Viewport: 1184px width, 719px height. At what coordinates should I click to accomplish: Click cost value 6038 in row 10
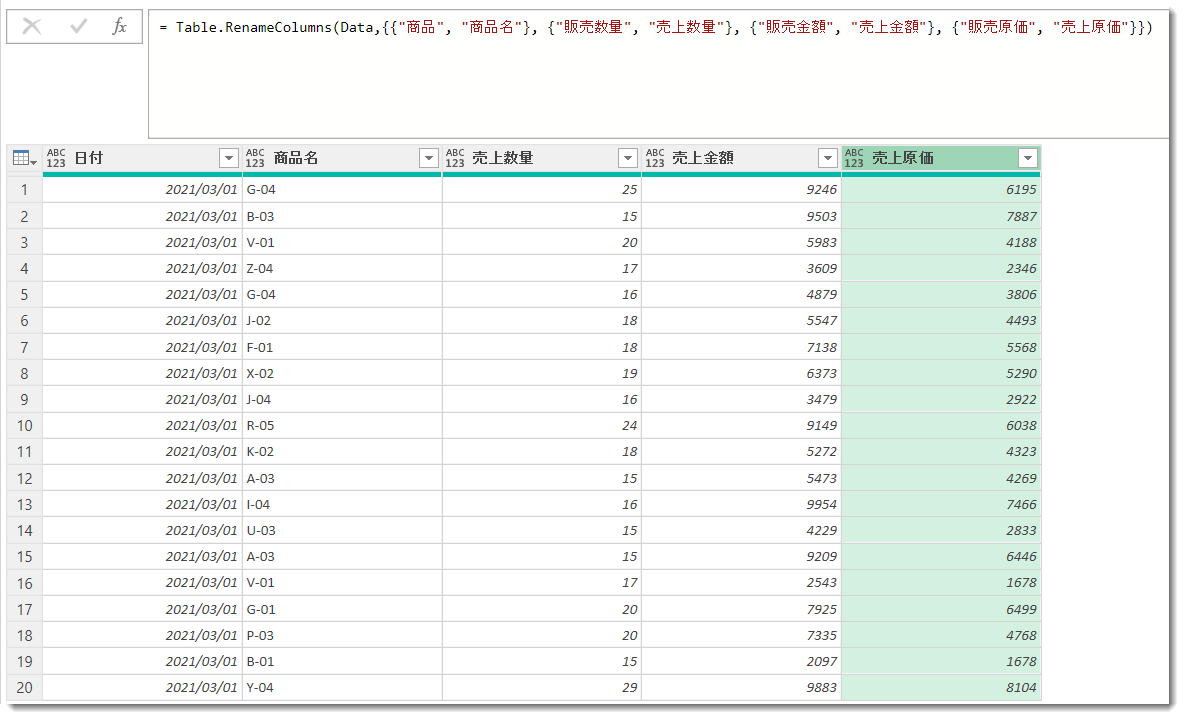point(941,425)
